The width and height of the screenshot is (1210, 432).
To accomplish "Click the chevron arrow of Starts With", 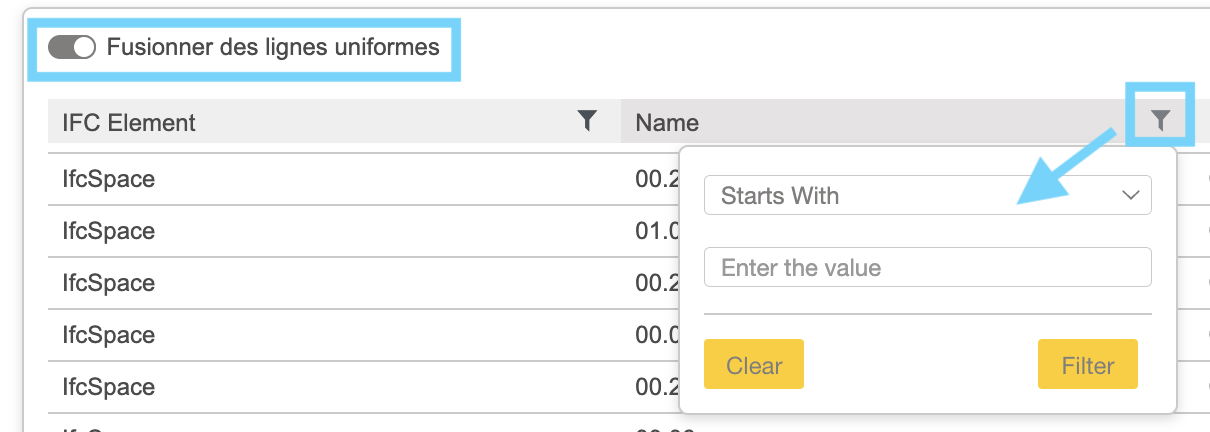I will tap(1131, 195).
